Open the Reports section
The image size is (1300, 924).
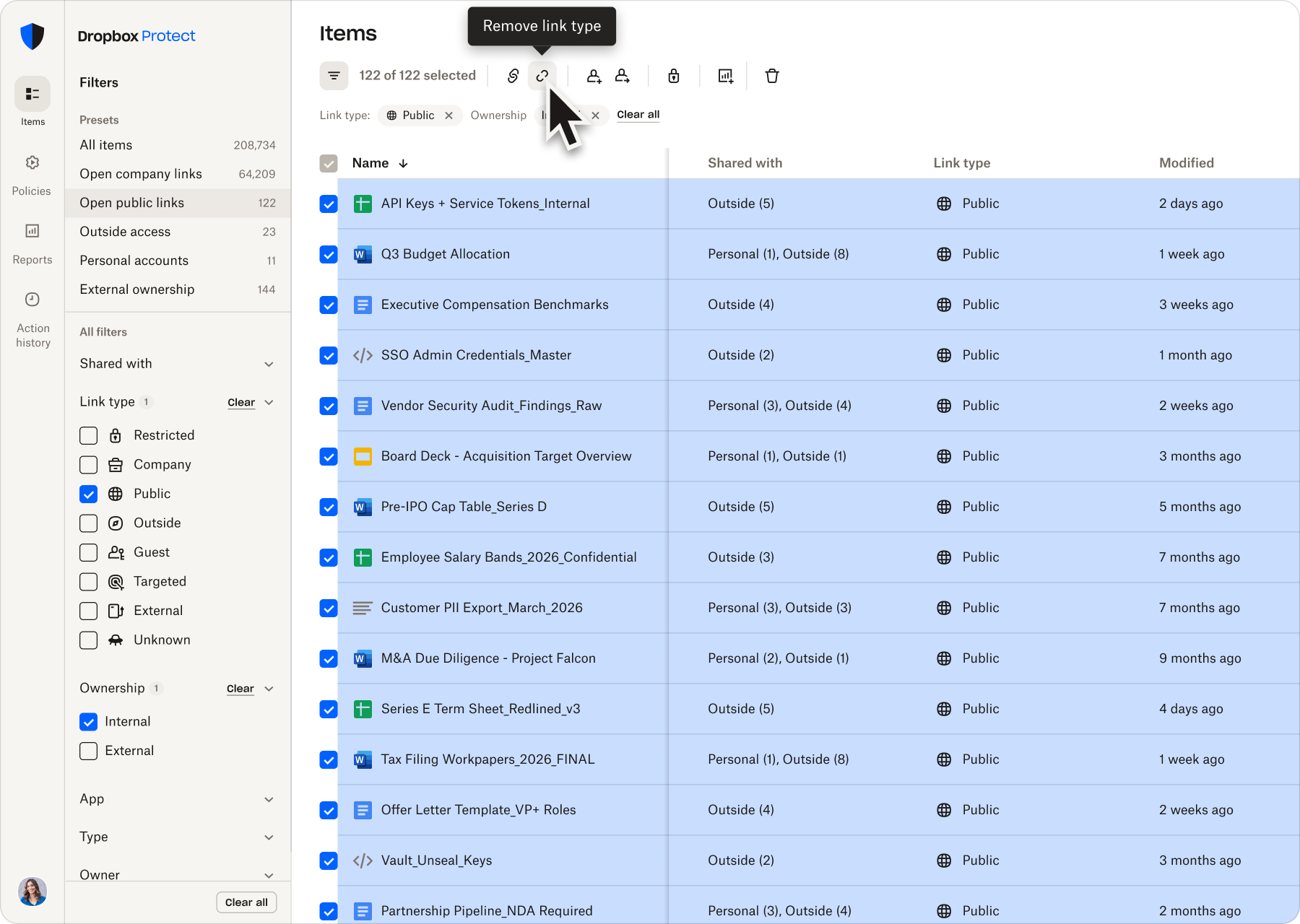click(32, 243)
